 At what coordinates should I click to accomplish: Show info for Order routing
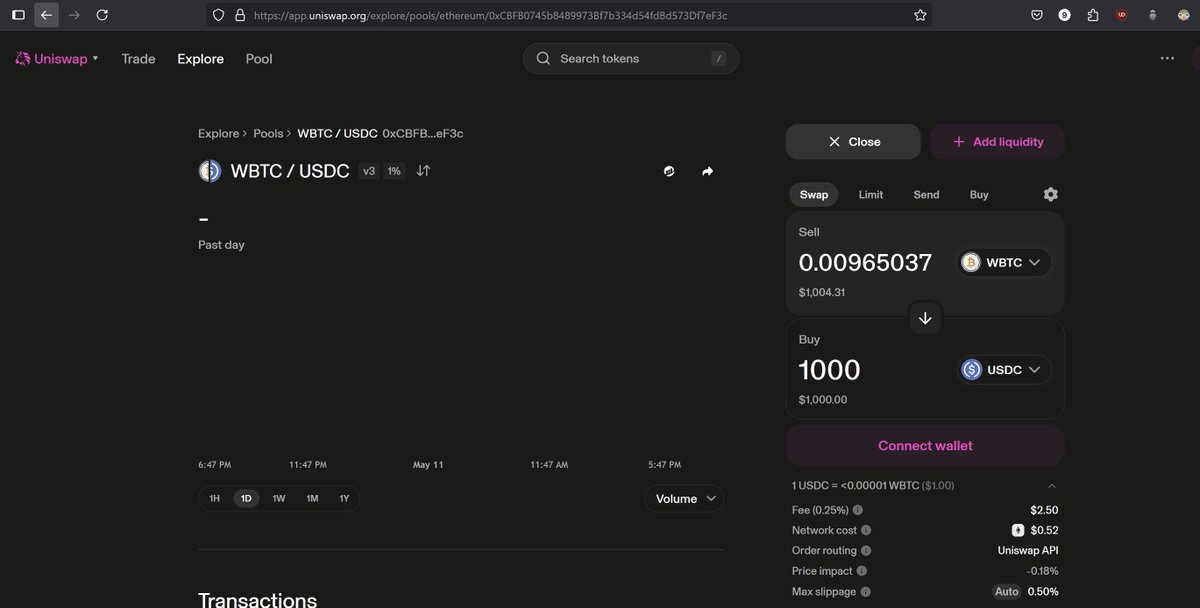(x=866, y=550)
